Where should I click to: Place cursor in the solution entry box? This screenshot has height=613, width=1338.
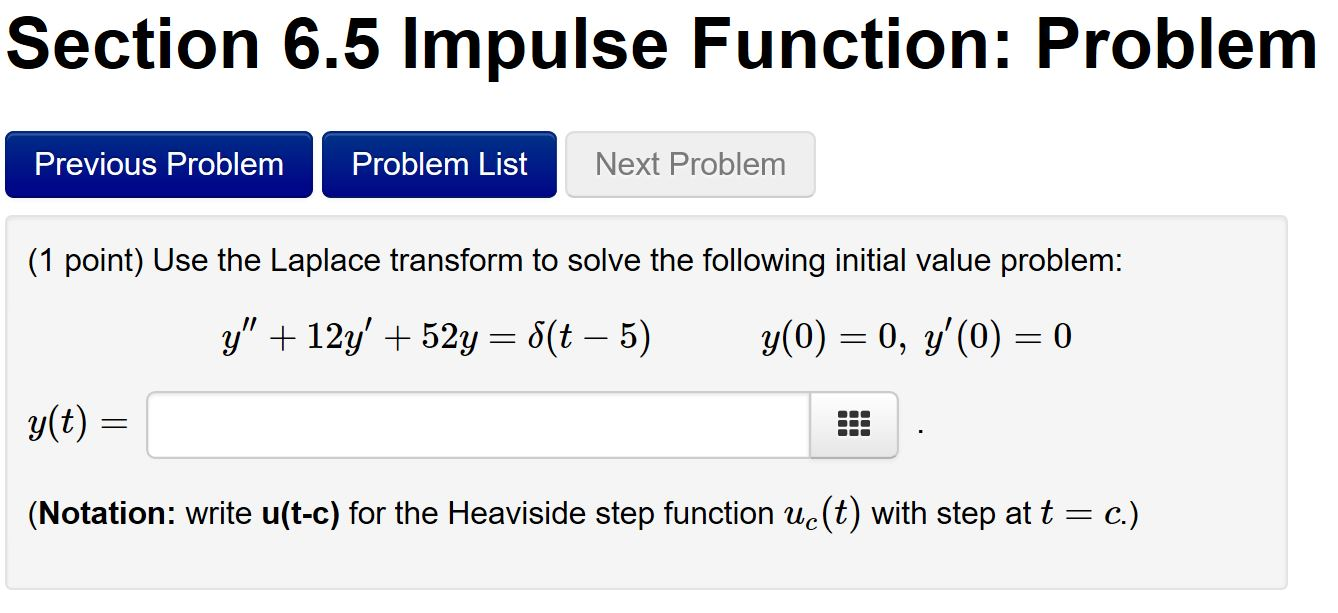(x=480, y=422)
